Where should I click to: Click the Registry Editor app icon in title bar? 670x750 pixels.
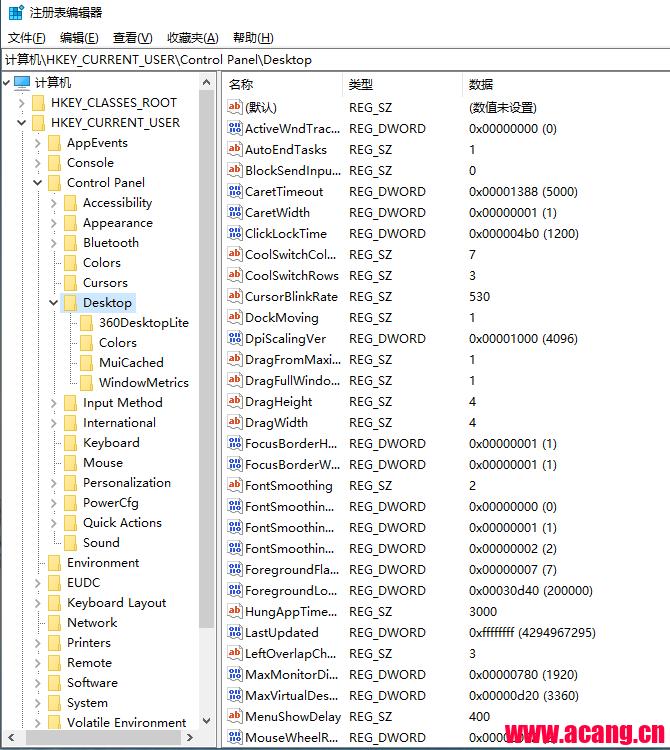click(16, 12)
